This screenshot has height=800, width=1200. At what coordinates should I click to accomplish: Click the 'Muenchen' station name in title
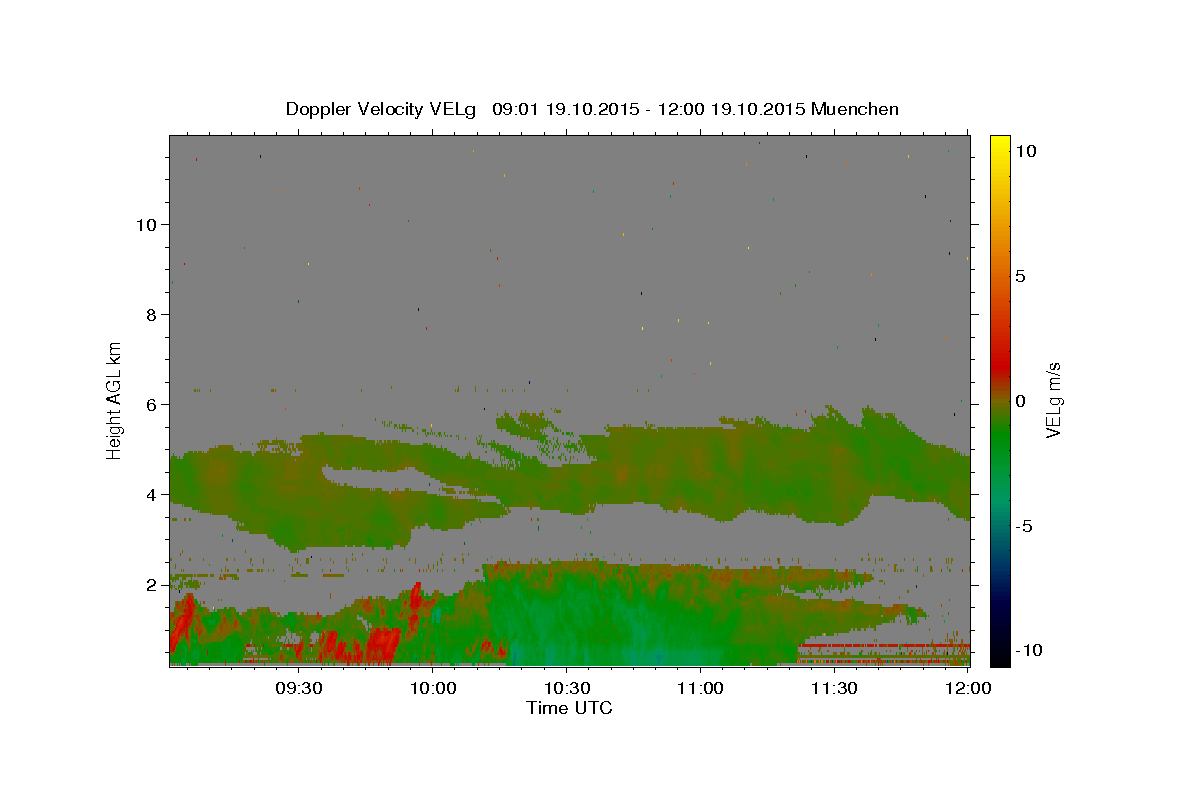pos(855,109)
